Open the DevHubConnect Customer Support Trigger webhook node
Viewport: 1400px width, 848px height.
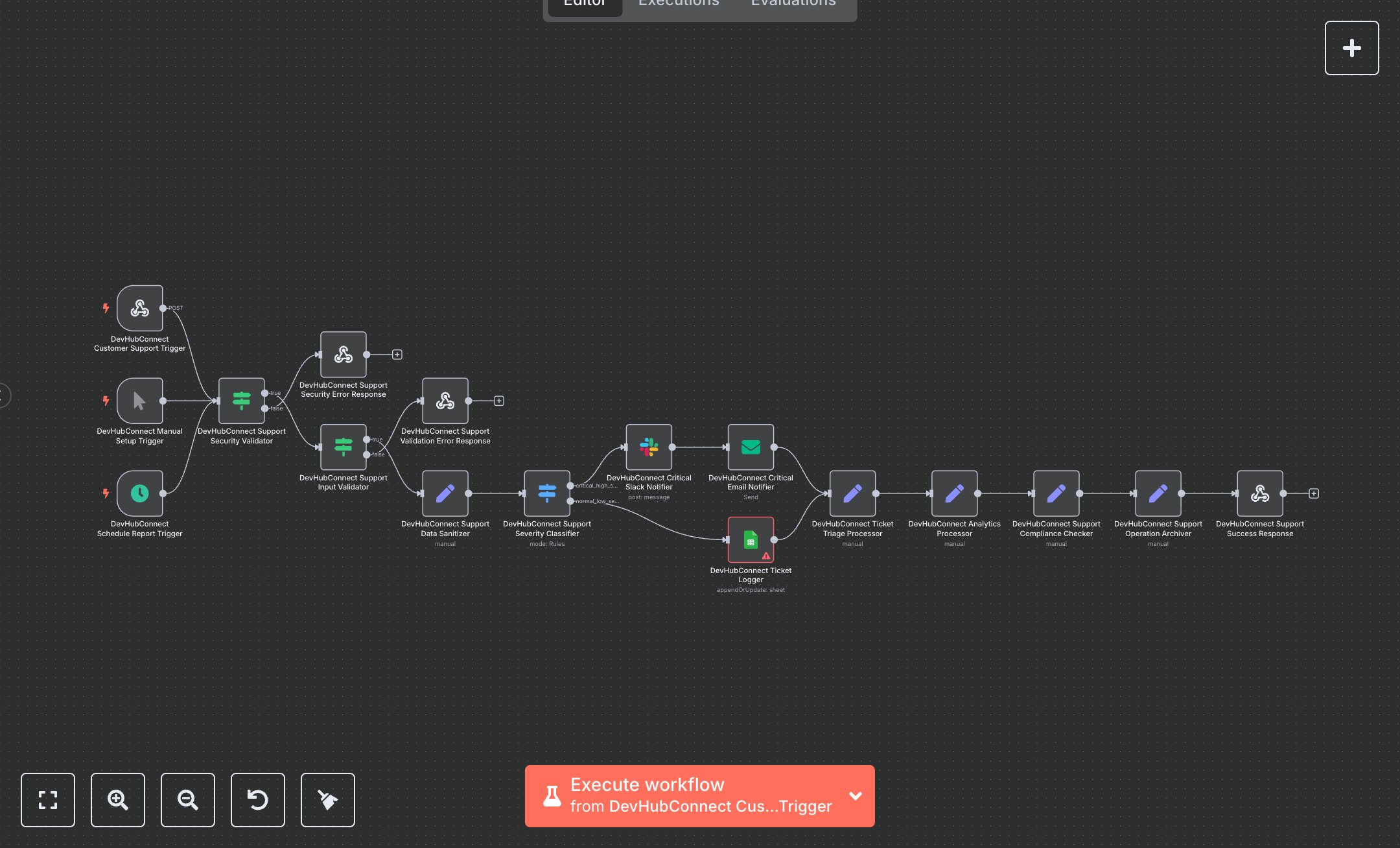[139, 309]
